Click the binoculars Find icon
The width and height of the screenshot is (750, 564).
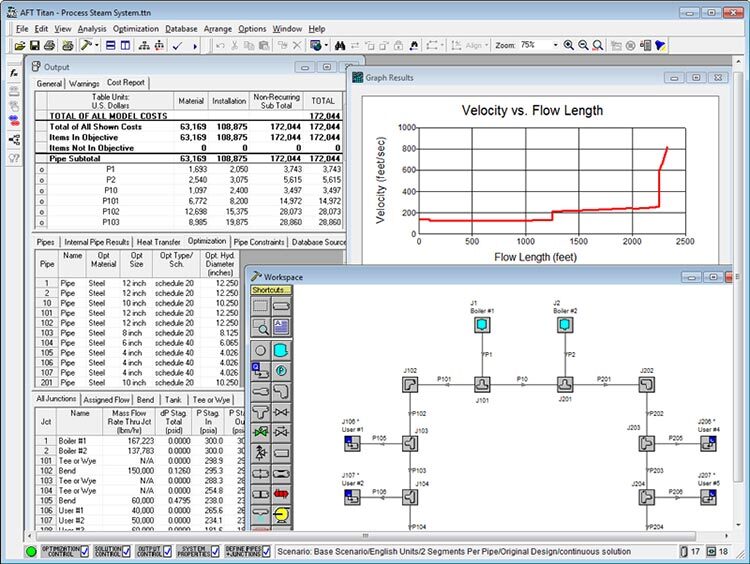(x=340, y=46)
